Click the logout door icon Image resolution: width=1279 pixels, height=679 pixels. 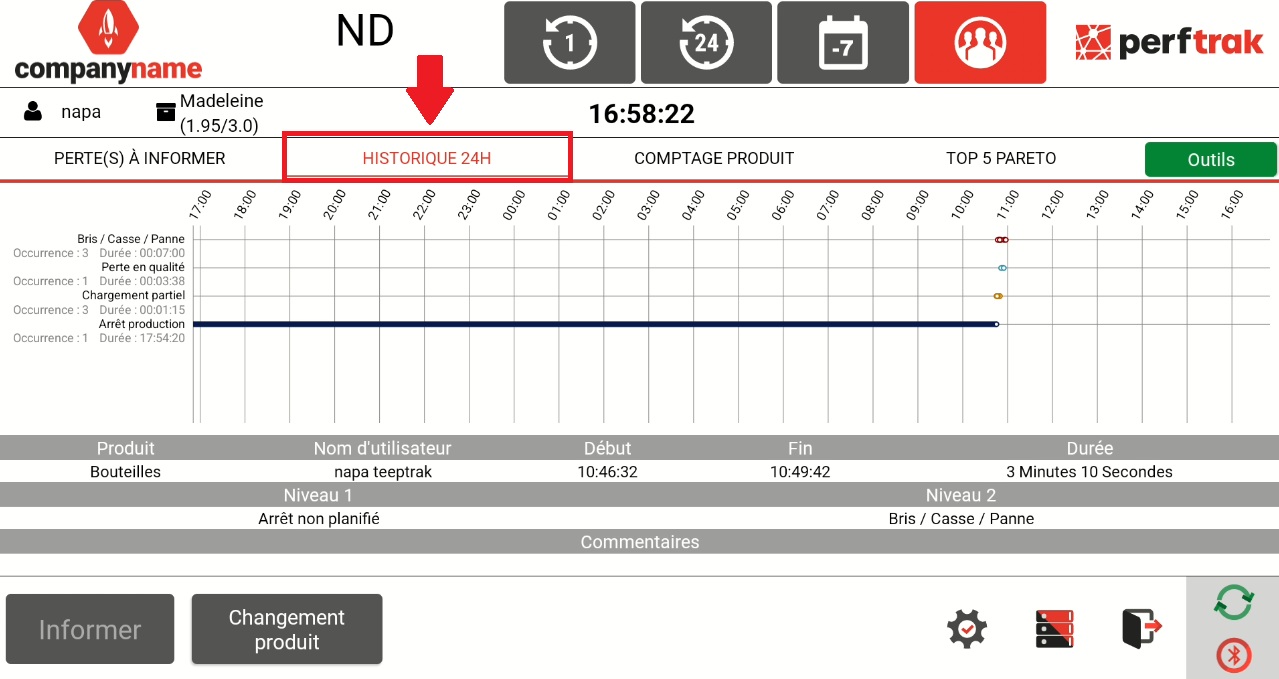coord(1141,629)
